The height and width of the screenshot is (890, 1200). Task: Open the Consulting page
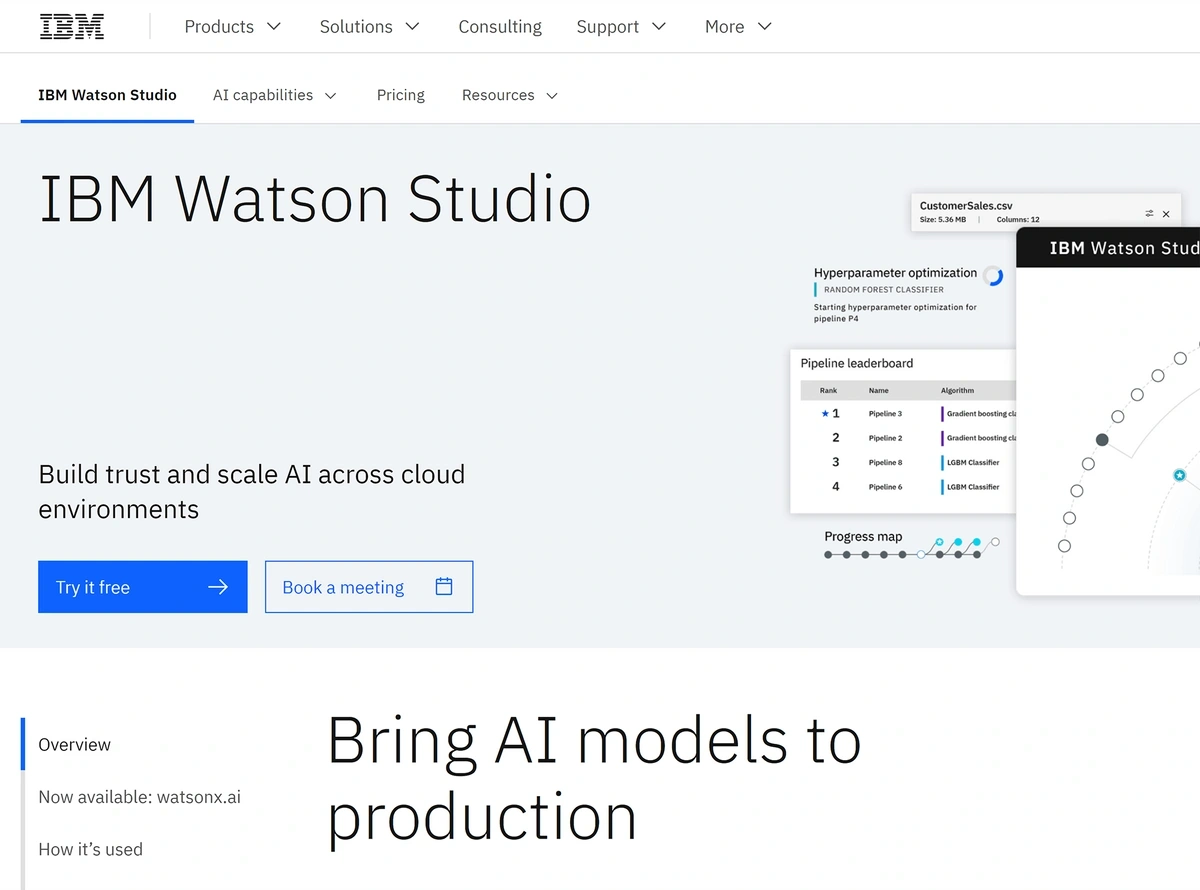[x=500, y=27]
